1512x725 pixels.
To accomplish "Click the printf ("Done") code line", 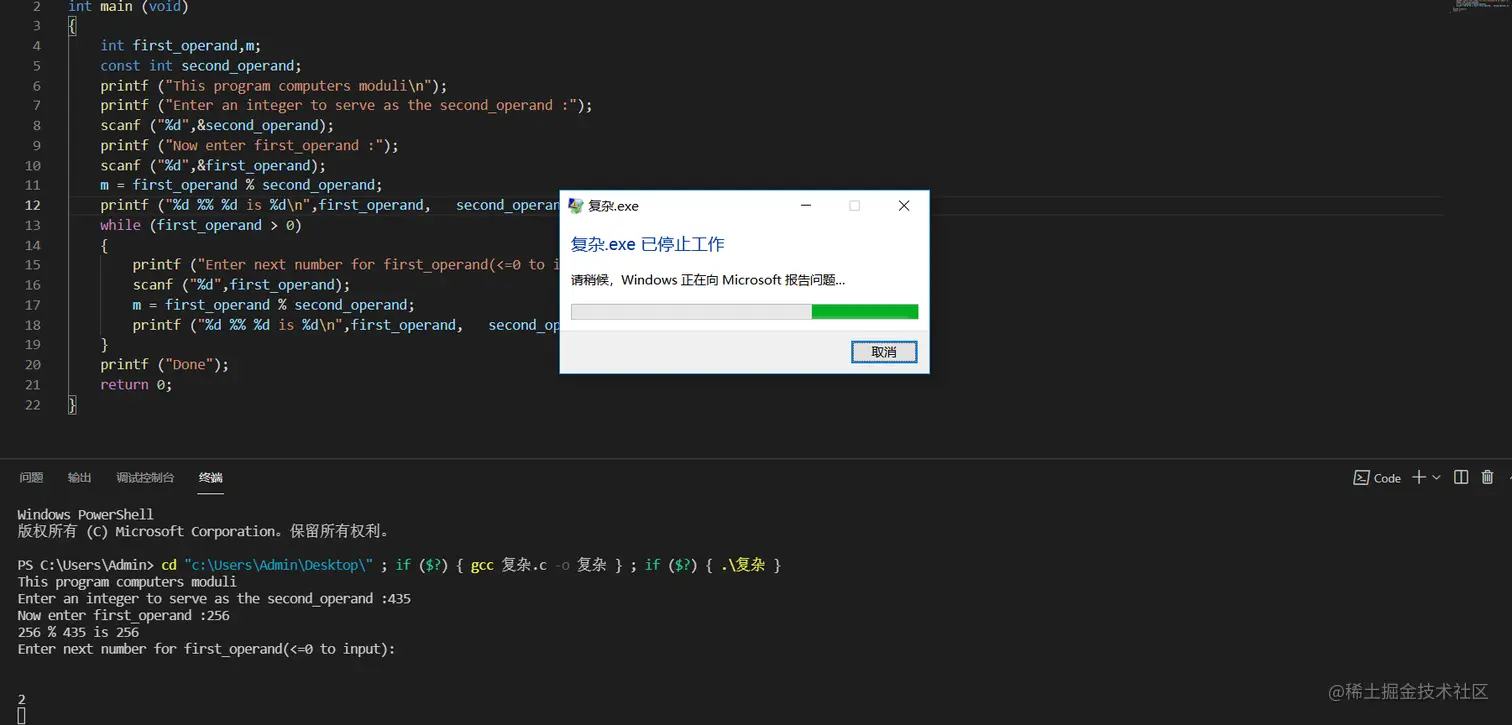I will tap(165, 365).
